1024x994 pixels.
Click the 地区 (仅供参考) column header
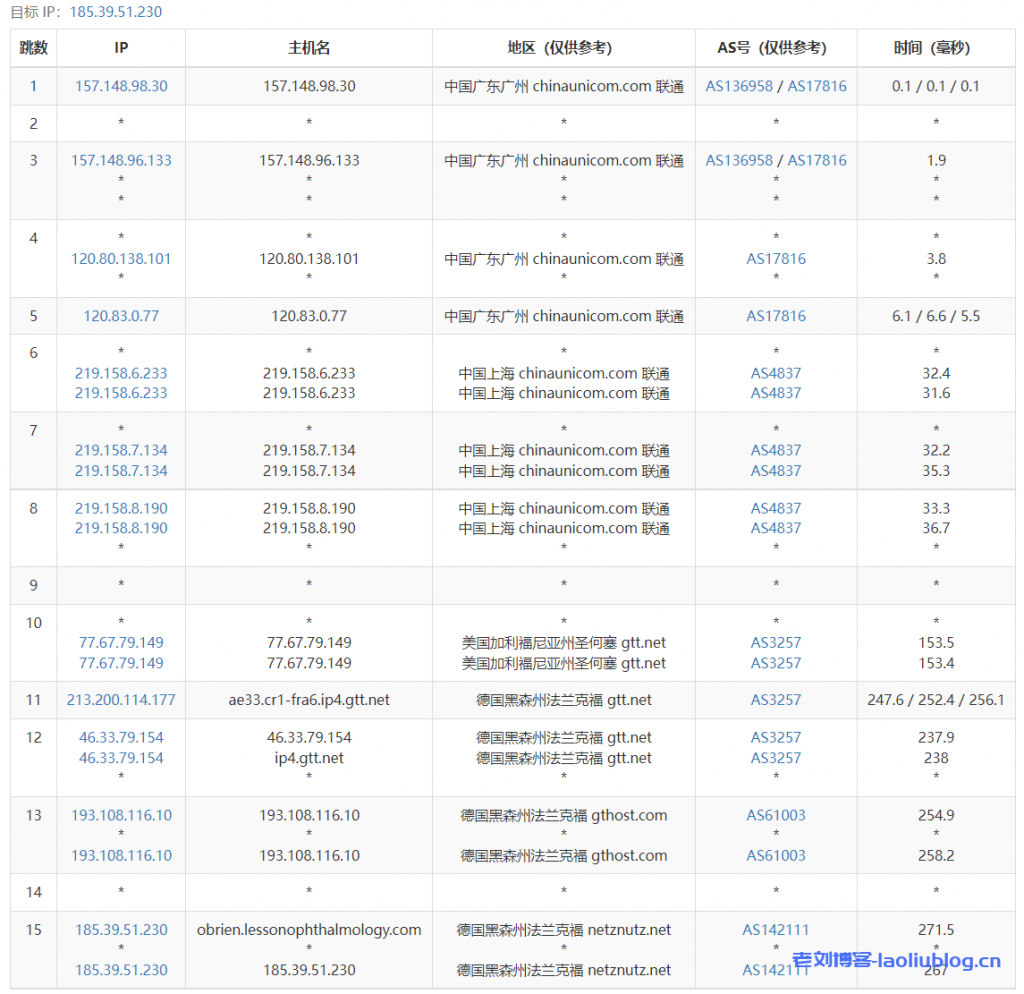point(564,48)
